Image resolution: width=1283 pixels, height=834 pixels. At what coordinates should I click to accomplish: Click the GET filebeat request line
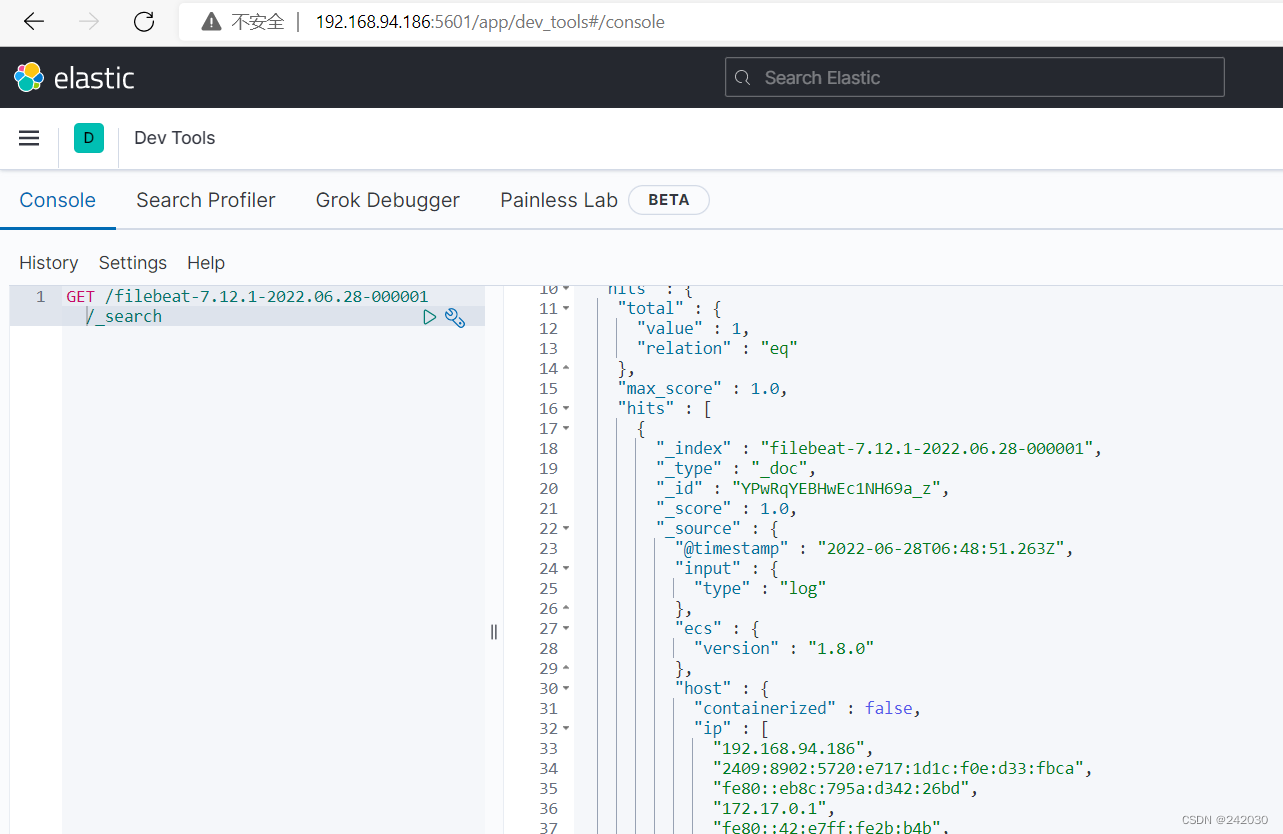click(x=247, y=296)
